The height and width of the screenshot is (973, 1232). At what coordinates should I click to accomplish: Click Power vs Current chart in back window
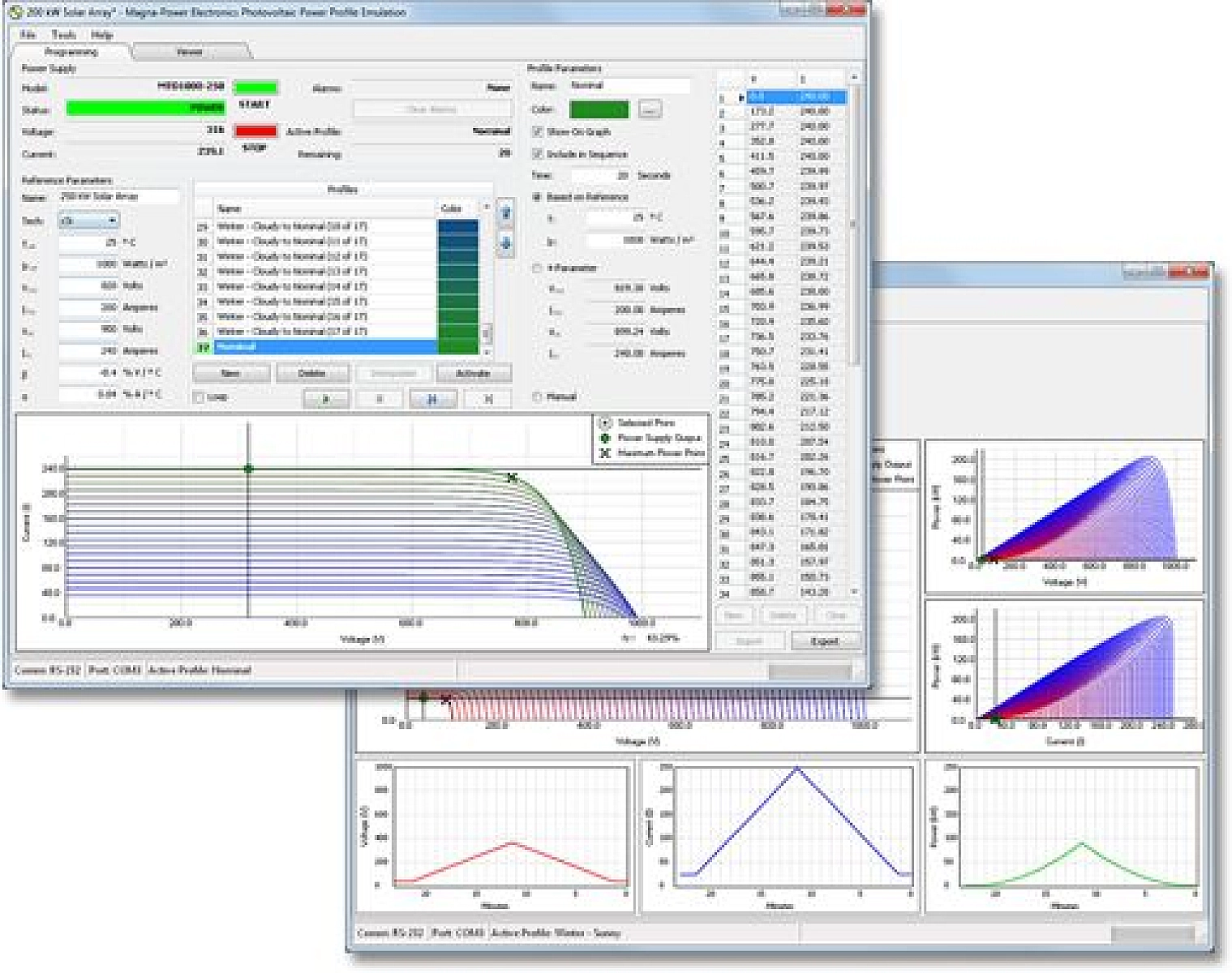point(1064,676)
